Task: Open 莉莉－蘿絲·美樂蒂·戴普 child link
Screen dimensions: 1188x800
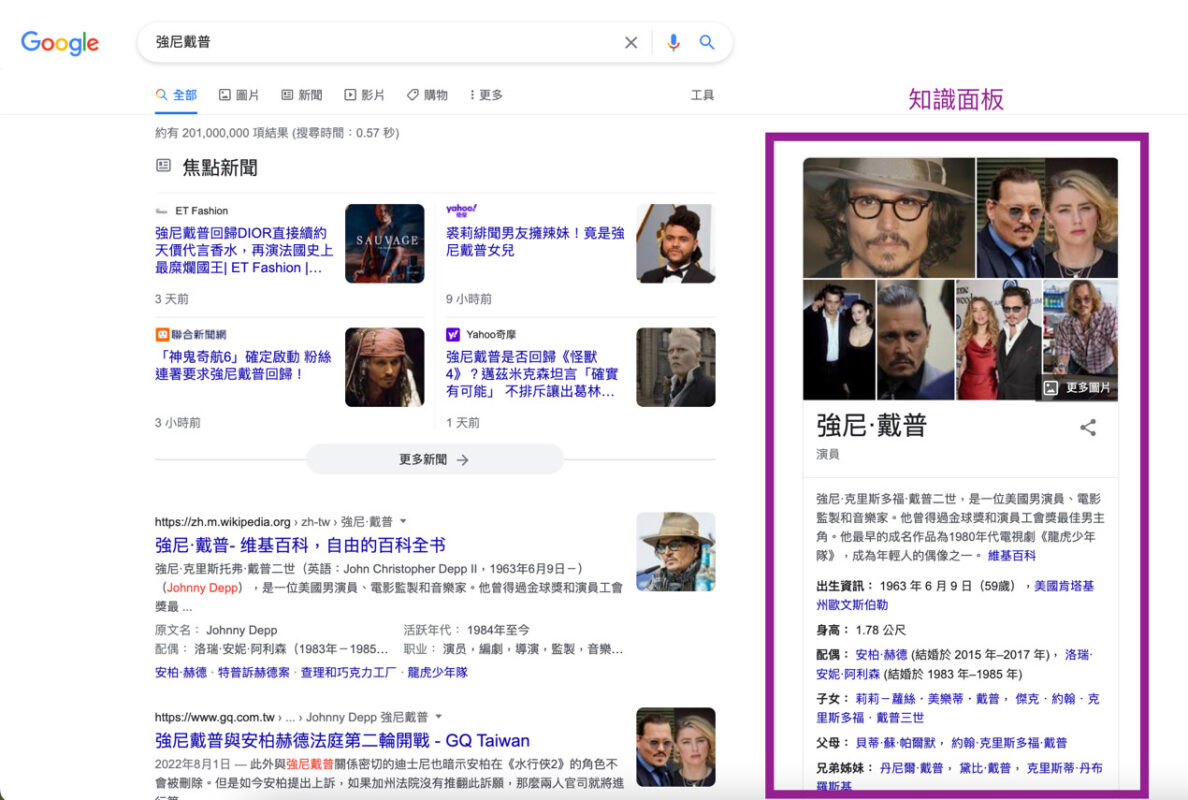Action: (927, 698)
